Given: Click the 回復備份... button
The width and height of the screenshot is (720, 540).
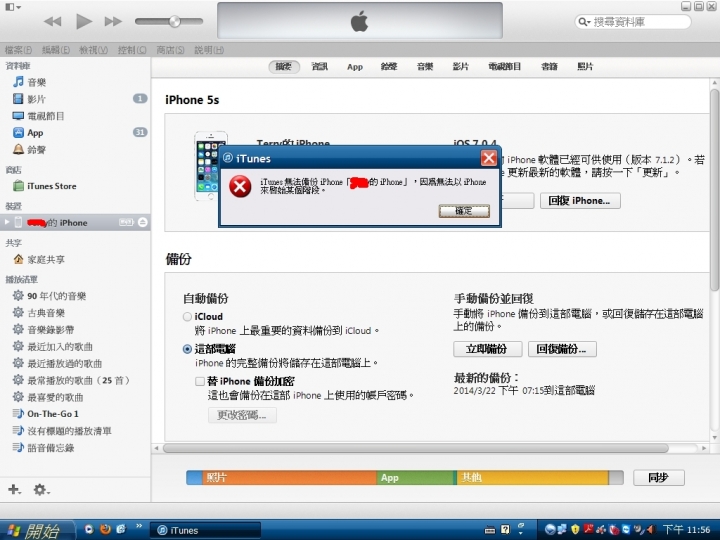Looking at the screenshot, I should click(x=562, y=349).
